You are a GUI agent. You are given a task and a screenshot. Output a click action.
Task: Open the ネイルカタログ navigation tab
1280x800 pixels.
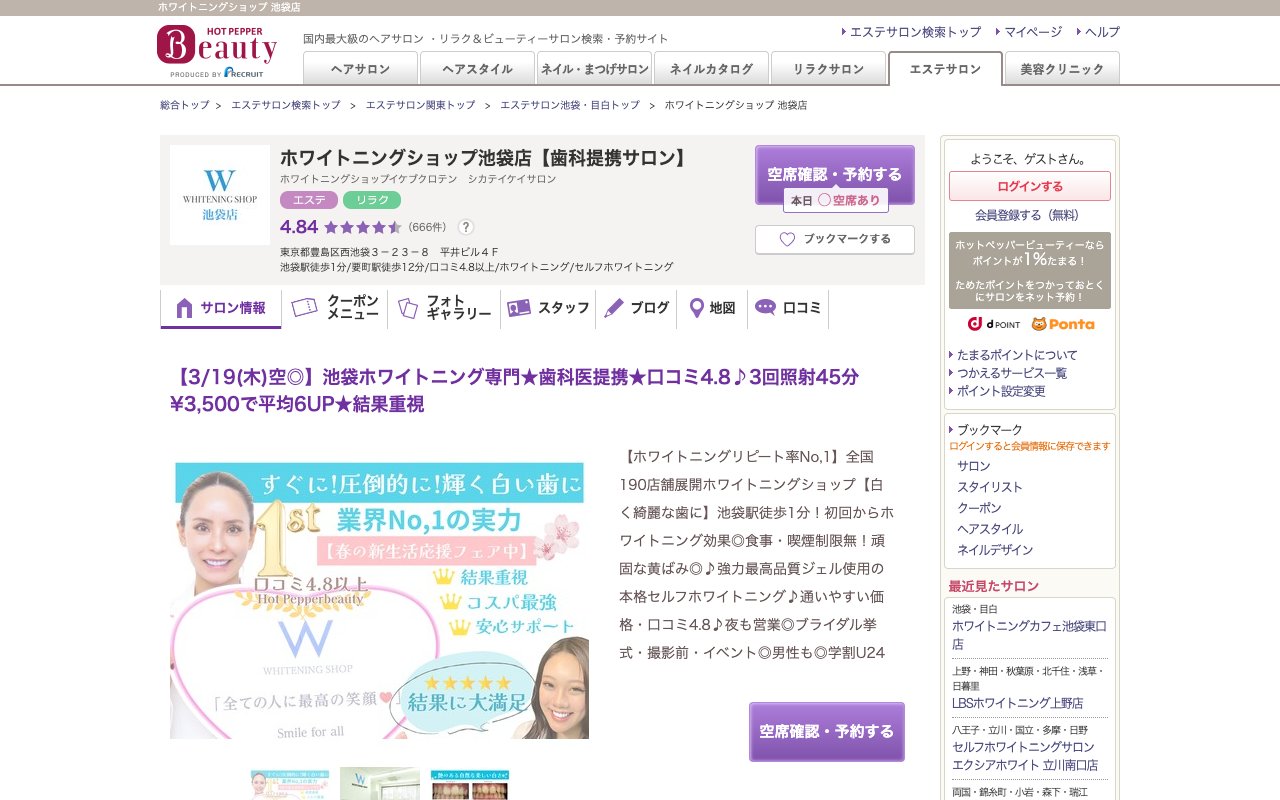pyautogui.click(x=709, y=70)
